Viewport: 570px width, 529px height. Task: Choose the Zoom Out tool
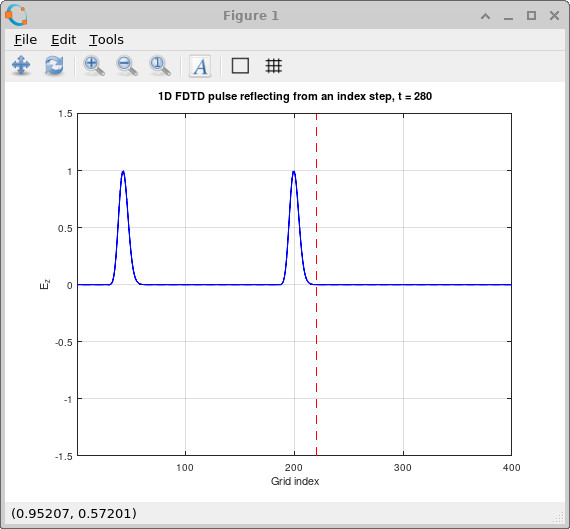127,66
